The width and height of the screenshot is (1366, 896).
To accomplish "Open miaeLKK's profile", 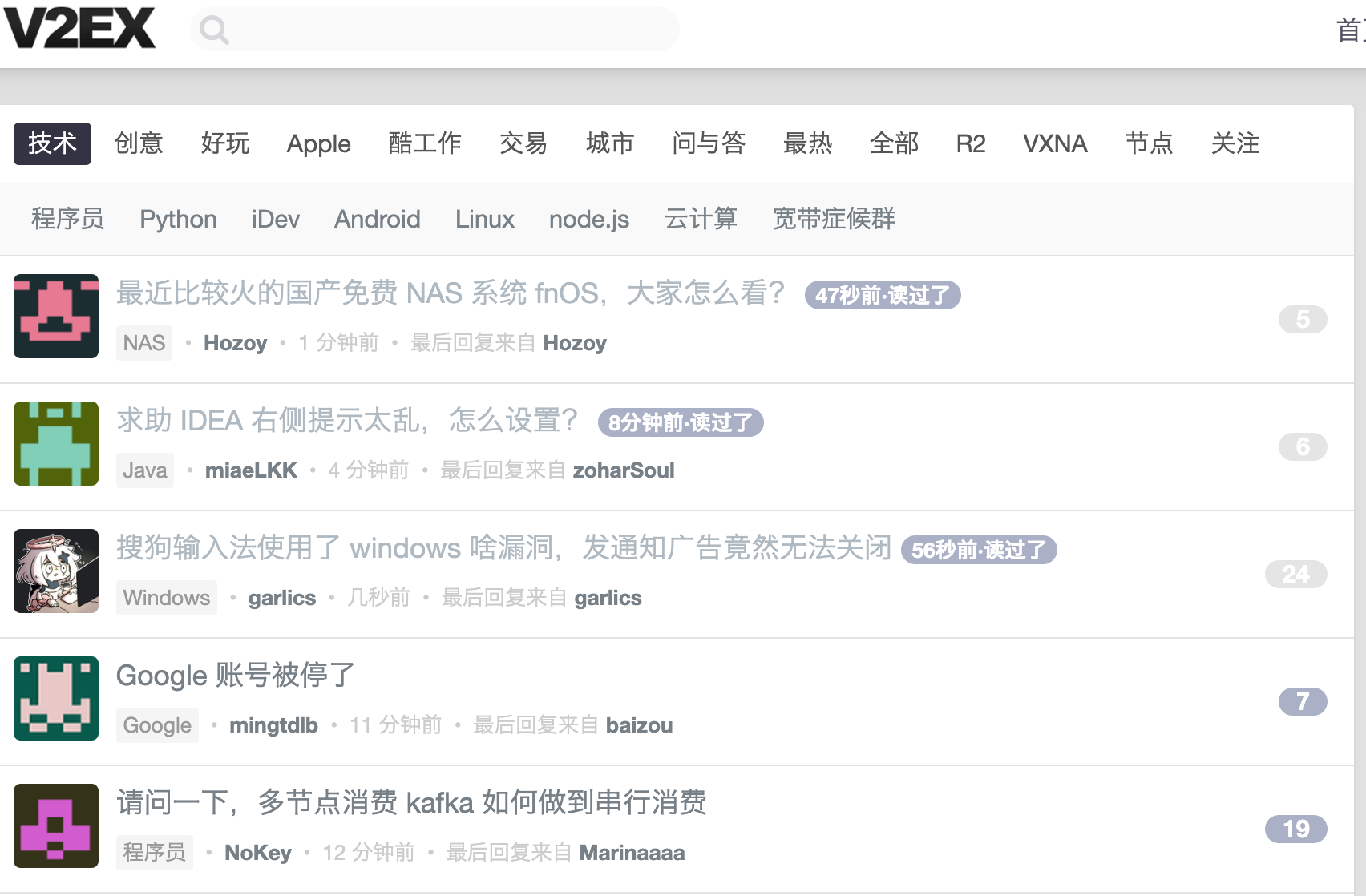I will [251, 470].
